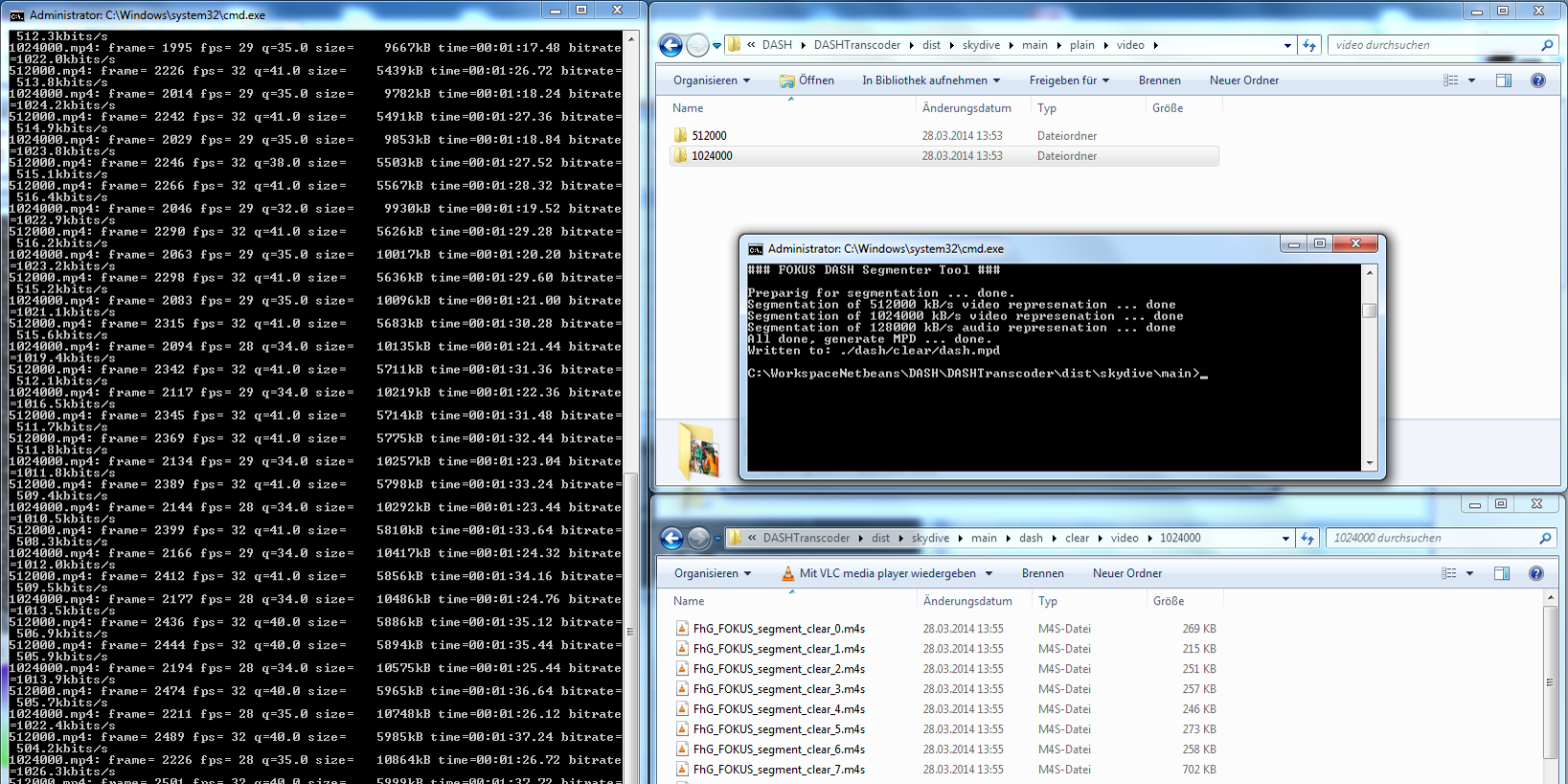This screenshot has height=784, width=1568.
Task: Click scrollbar of bottom Explorer file list
Action: click(1550, 682)
